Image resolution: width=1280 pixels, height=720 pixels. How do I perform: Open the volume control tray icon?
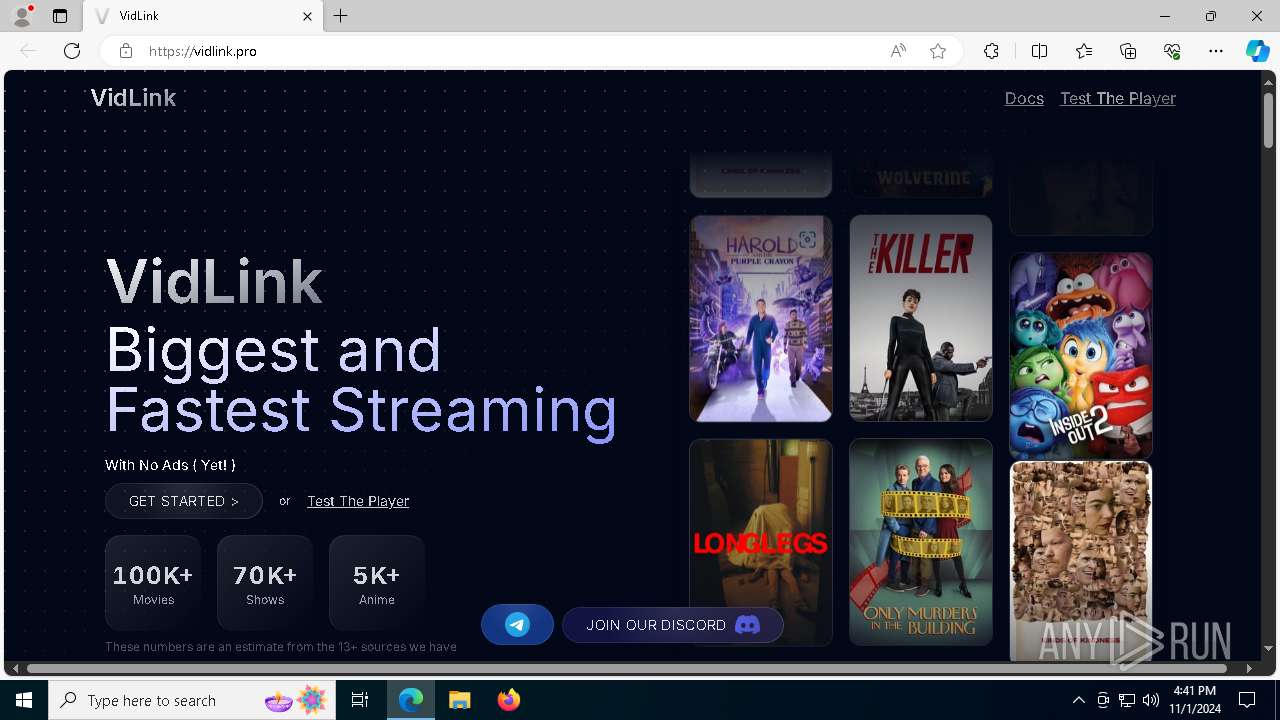pyautogui.click(x=1151, y=700)
